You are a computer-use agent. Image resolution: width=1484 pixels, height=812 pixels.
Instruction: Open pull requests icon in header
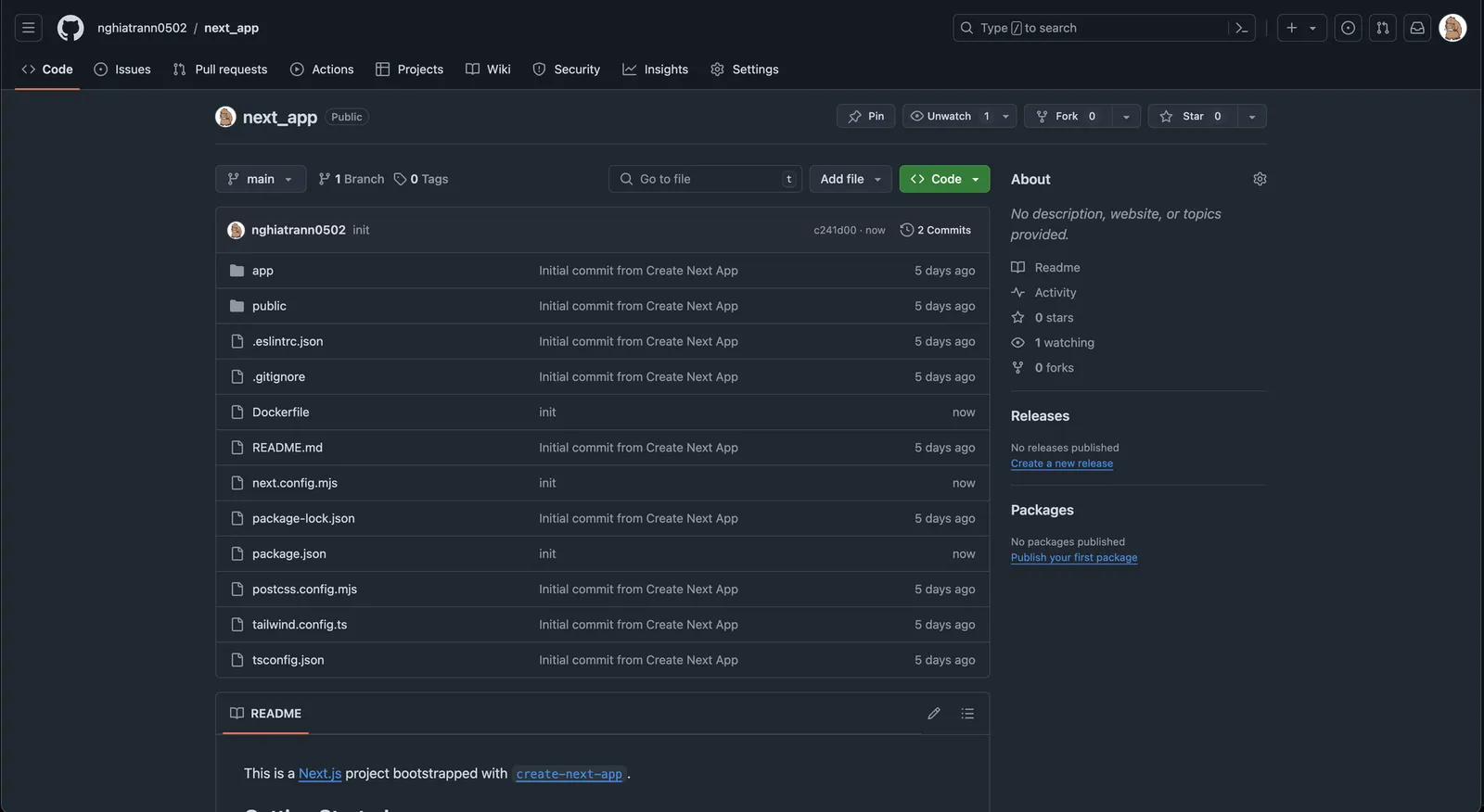point(1383,28)
